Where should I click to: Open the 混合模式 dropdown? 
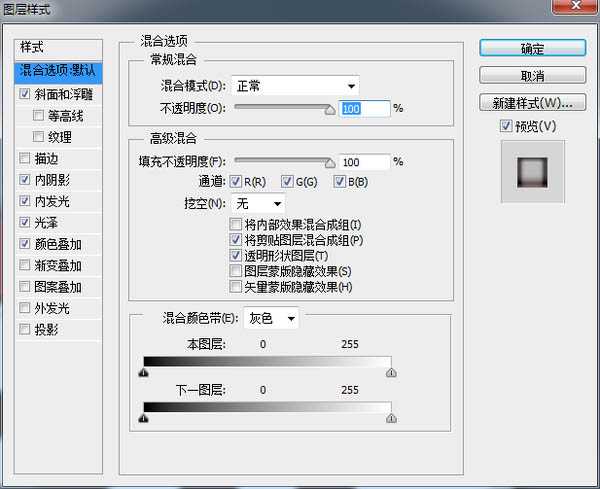(x=295, y=86)
